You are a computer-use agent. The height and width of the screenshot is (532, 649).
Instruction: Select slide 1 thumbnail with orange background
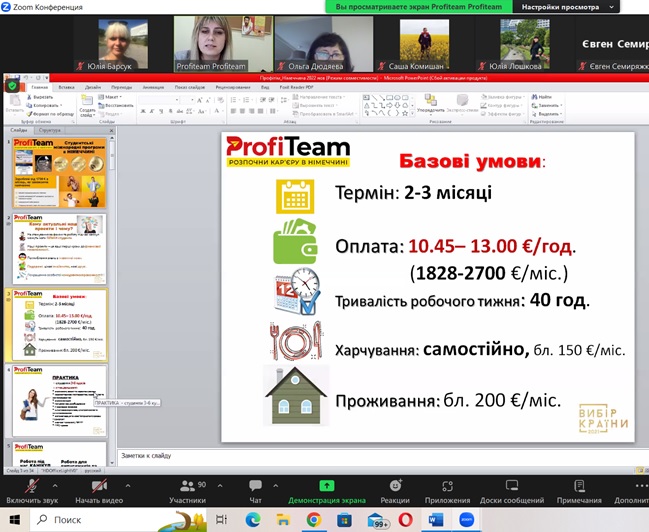click(x=60, y=173)
